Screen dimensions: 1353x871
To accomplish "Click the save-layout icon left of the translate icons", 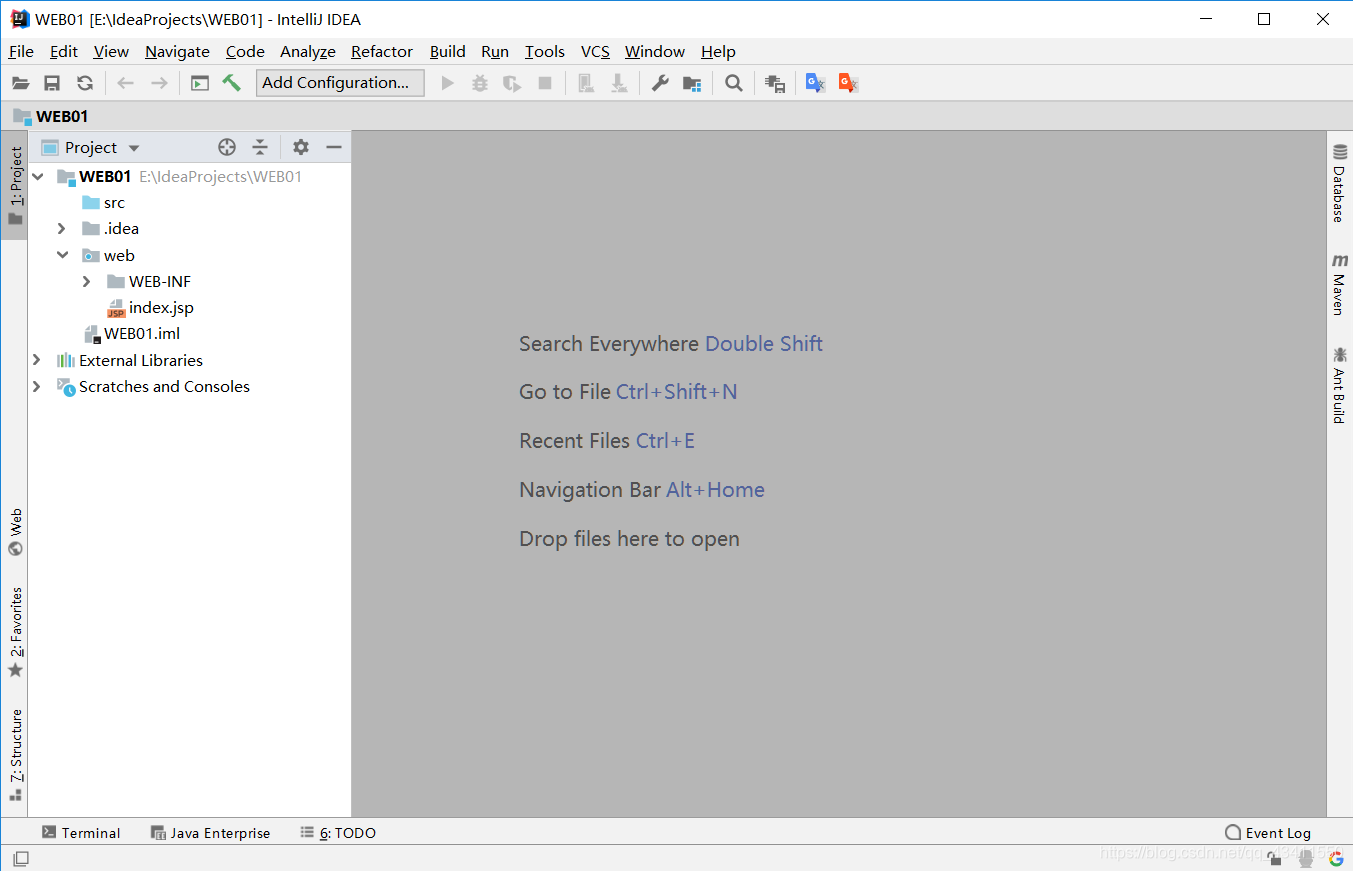I will [x=775, y=83].
